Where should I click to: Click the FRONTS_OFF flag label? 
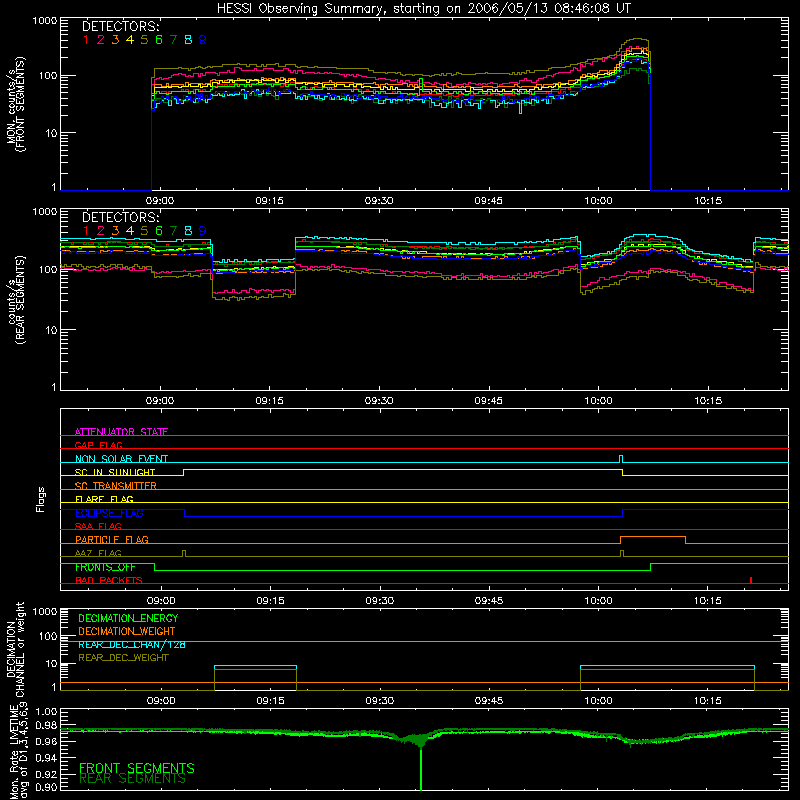click(x=105, y=567)
